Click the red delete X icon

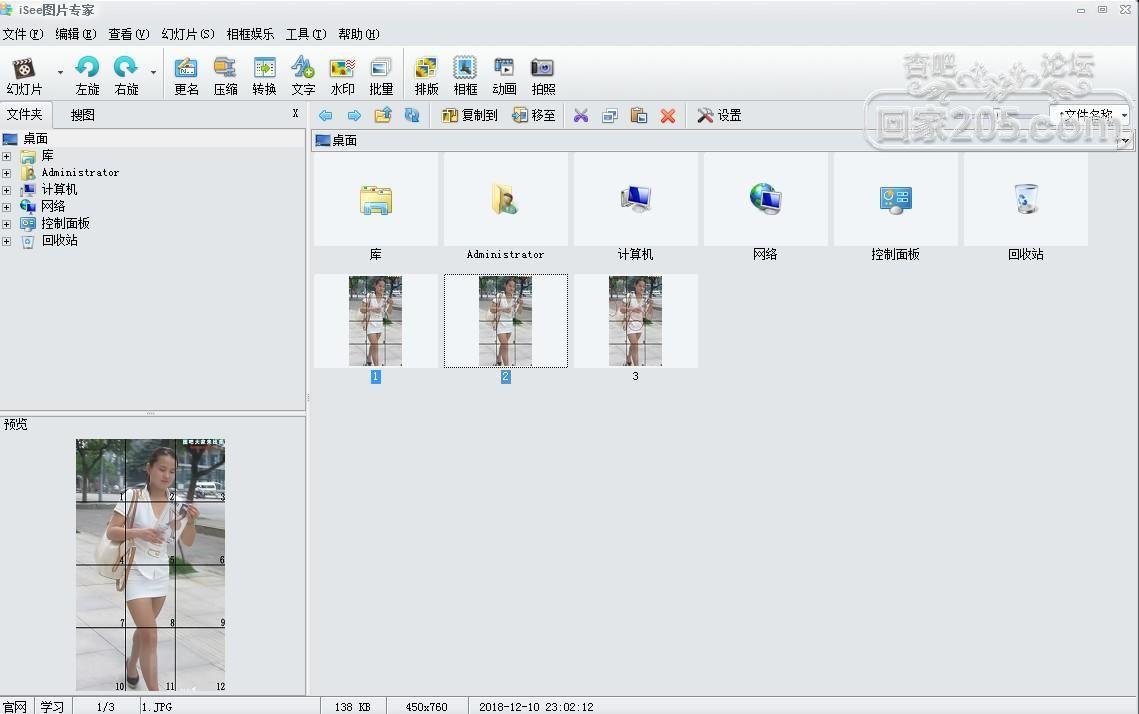(668, 116)
